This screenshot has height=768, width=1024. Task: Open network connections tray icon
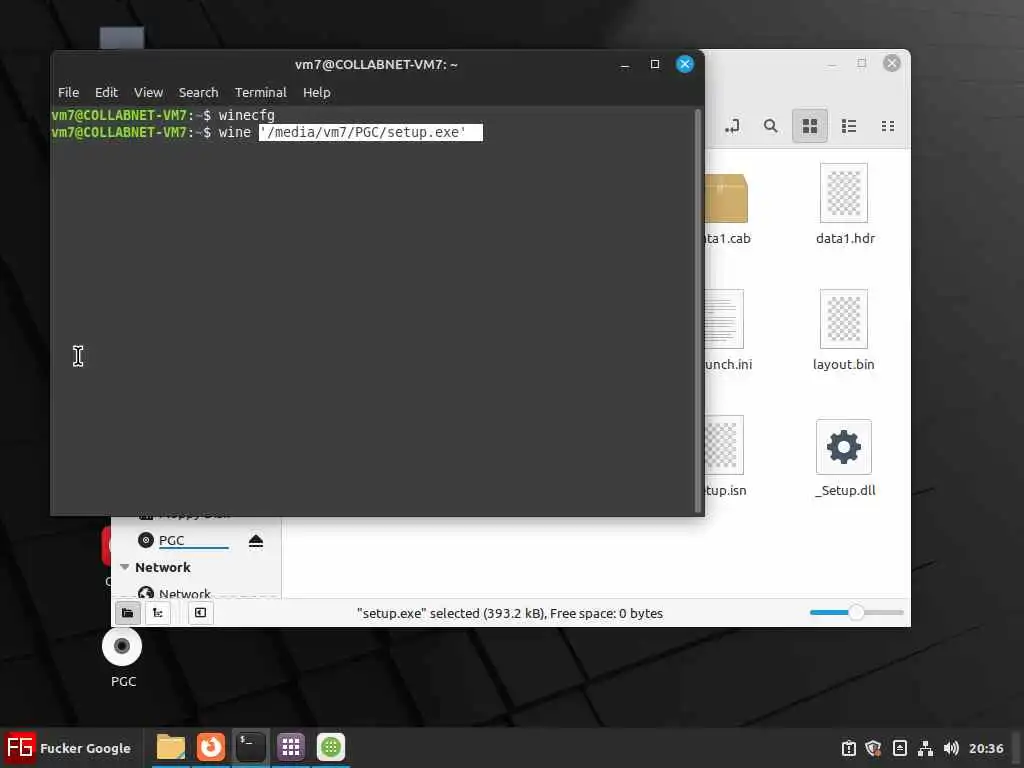tap(925, 748)
